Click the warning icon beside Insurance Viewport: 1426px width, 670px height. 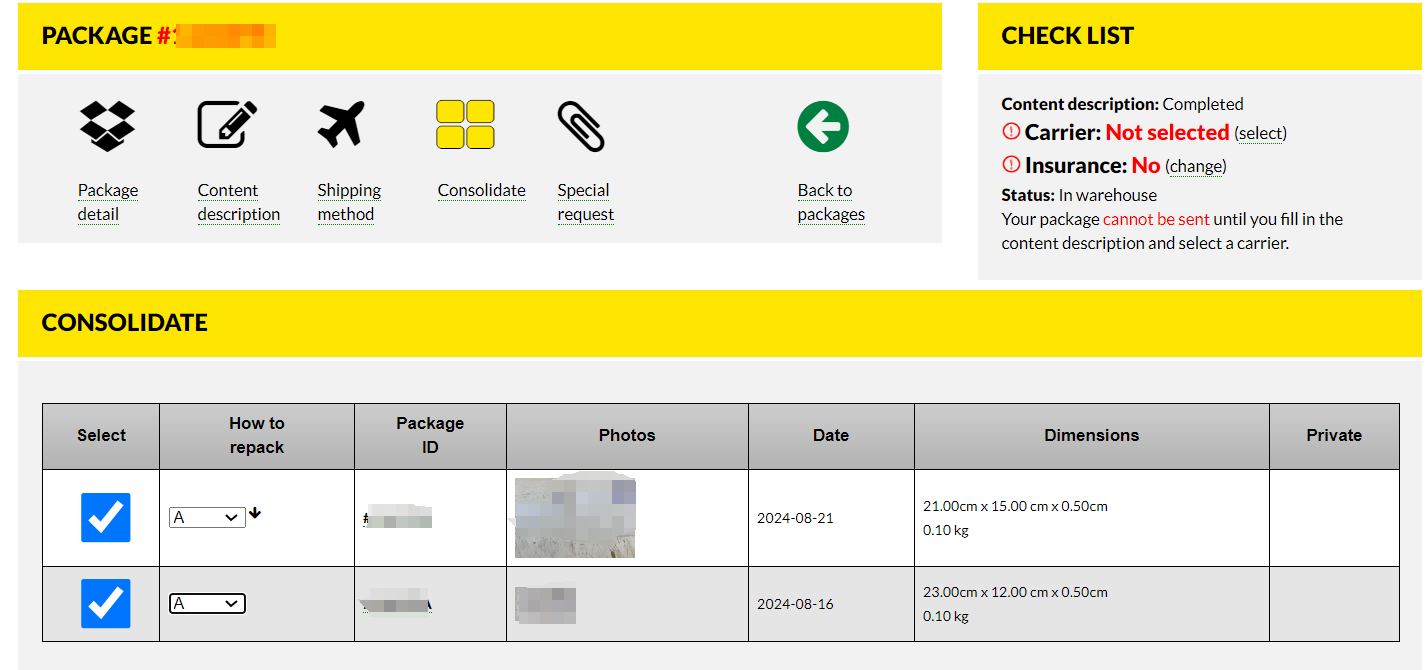(1010, 165)
